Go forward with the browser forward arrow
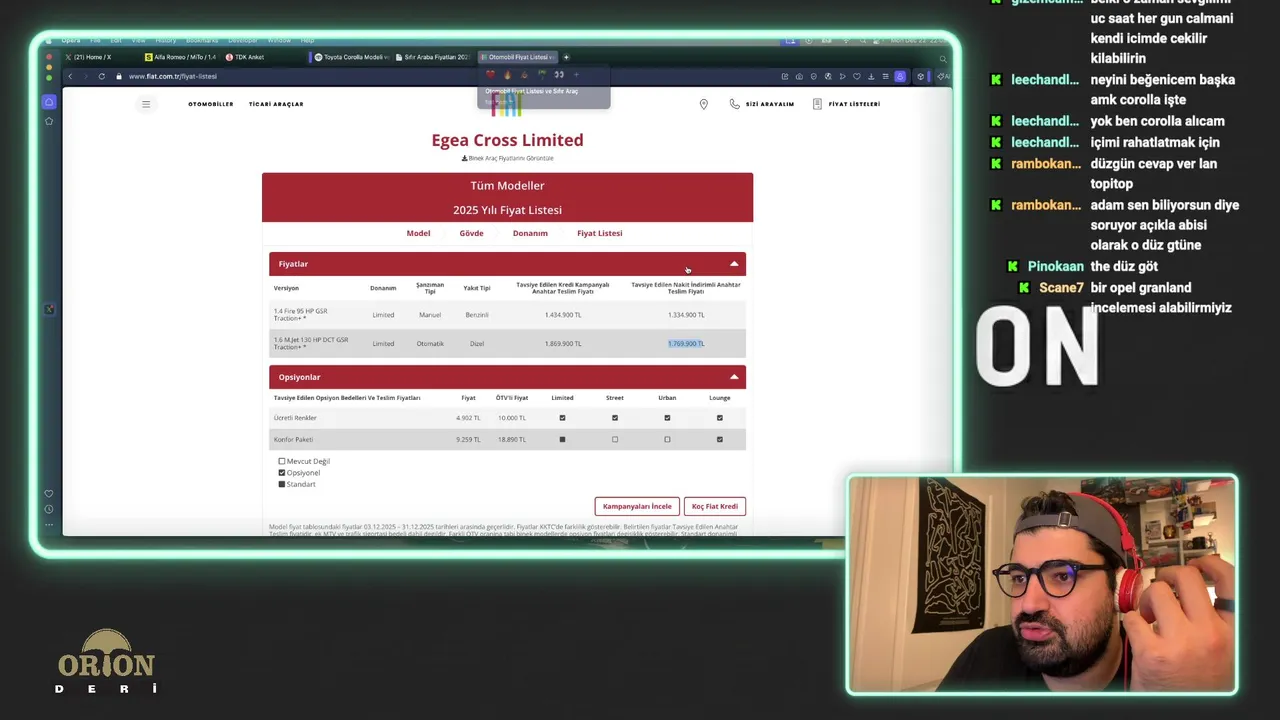The width and height of the screenshot is (1280, 720). (x=84, y=76)
